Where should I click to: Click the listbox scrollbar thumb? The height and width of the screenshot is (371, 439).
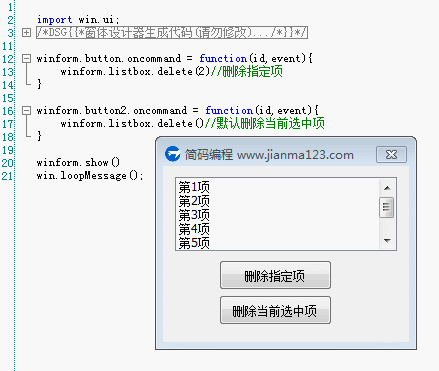(387, 207)
